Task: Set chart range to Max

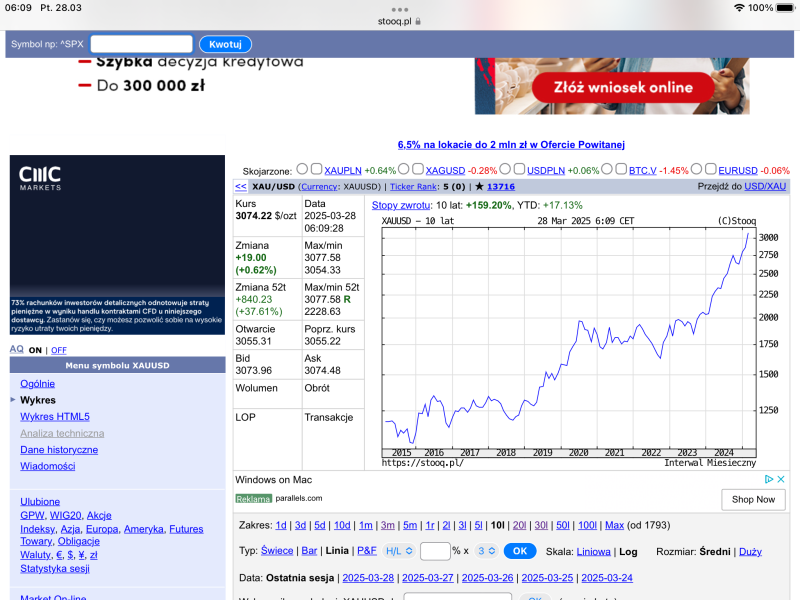Action: pyautogui.click(x=614, y=525)
